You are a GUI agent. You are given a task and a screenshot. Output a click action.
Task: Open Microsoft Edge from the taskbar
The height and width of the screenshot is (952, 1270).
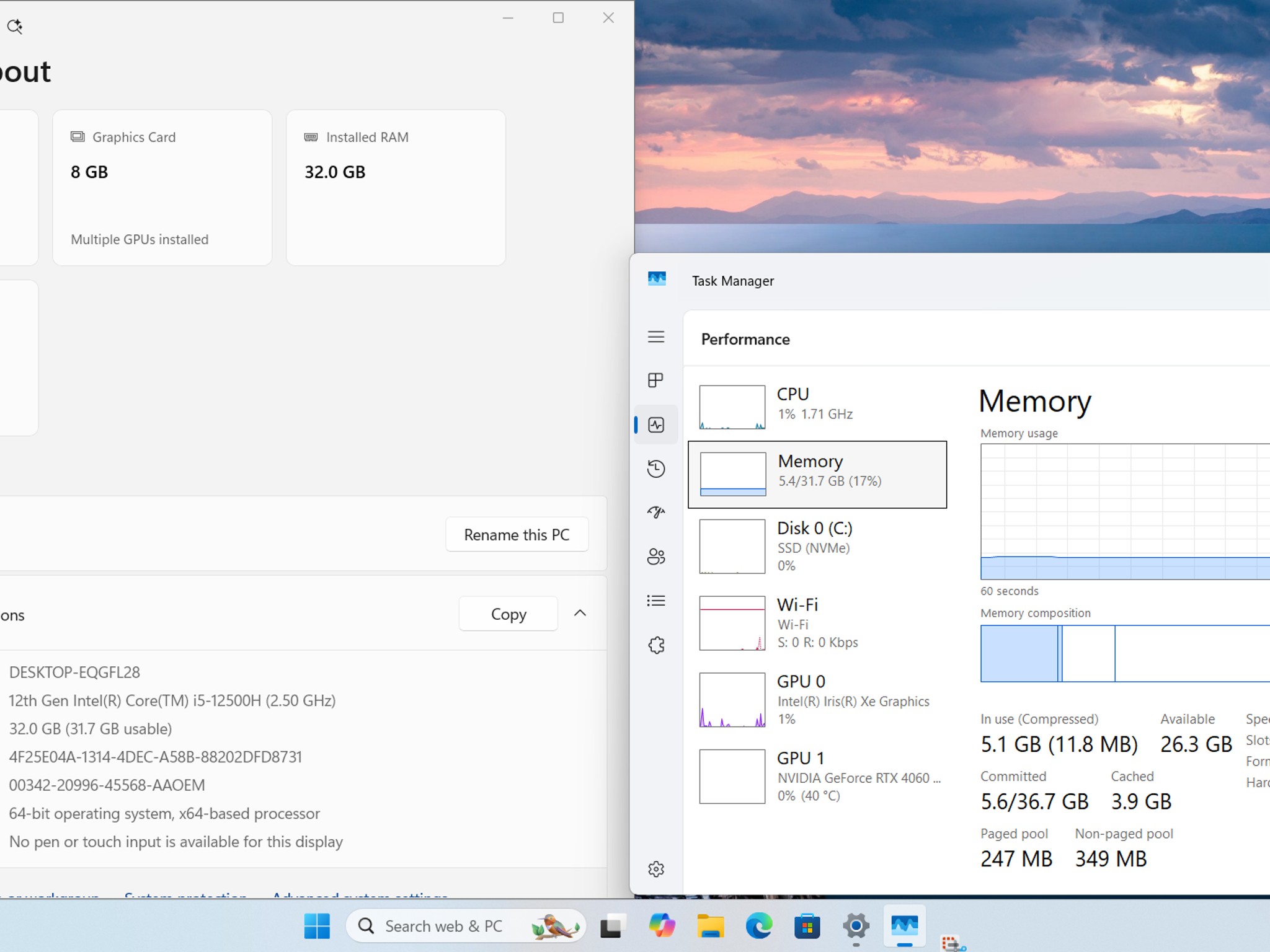point(758,926)
